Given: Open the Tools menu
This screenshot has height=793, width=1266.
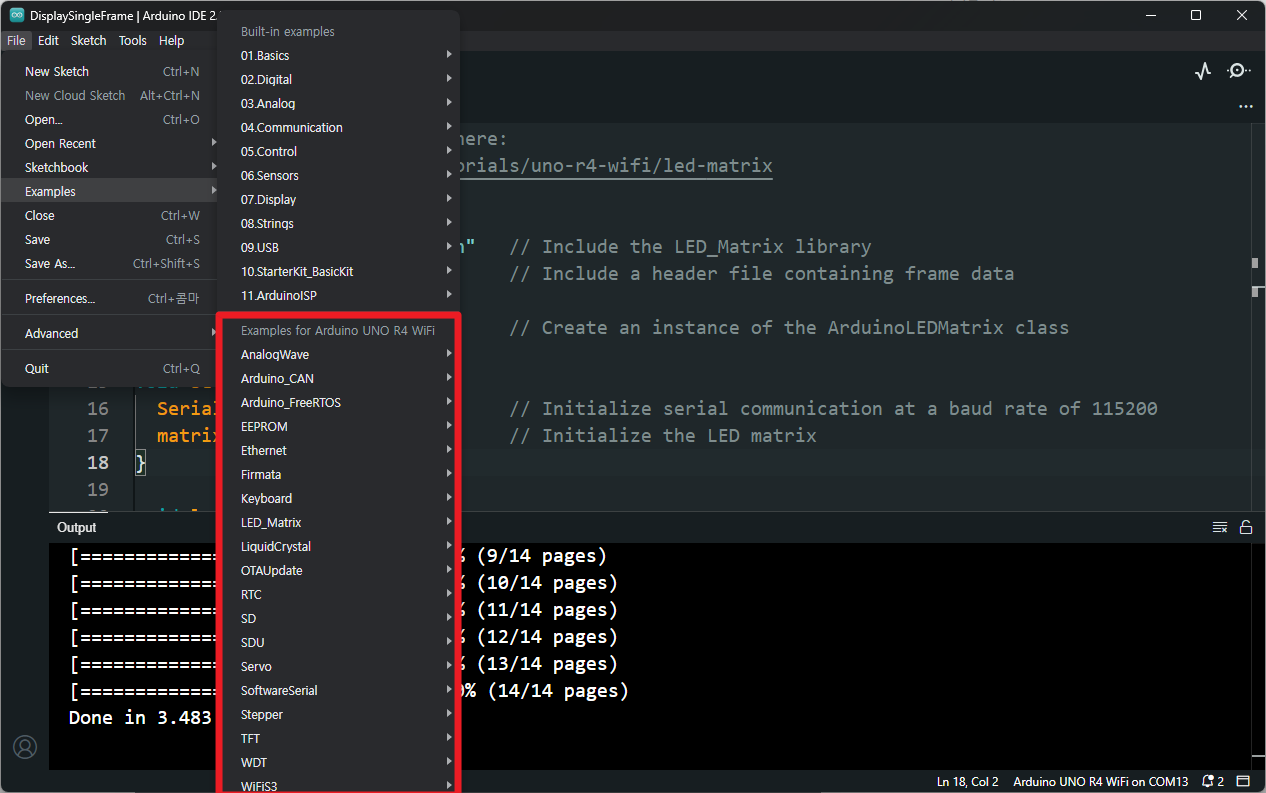Looking at the screenshot, I should click(132, 41).
